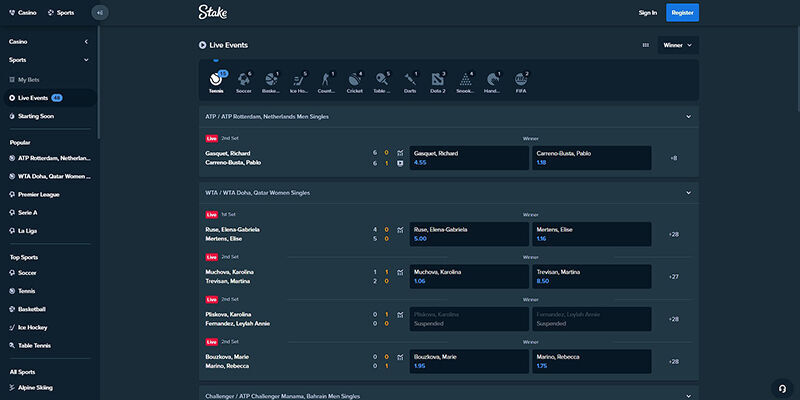Bet on Carreno-Busta, Pablo at 1.18

tap(591, 158)
